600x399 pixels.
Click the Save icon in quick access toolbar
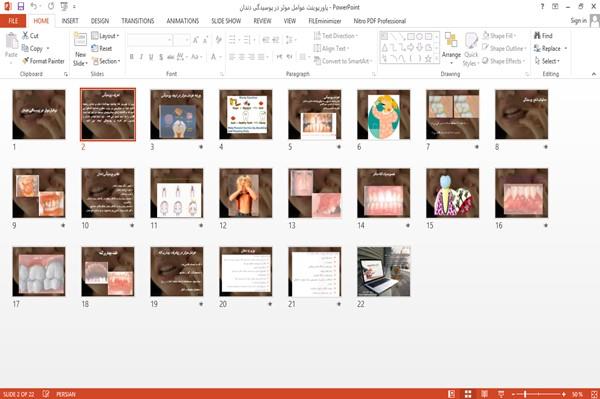(21, 7)
